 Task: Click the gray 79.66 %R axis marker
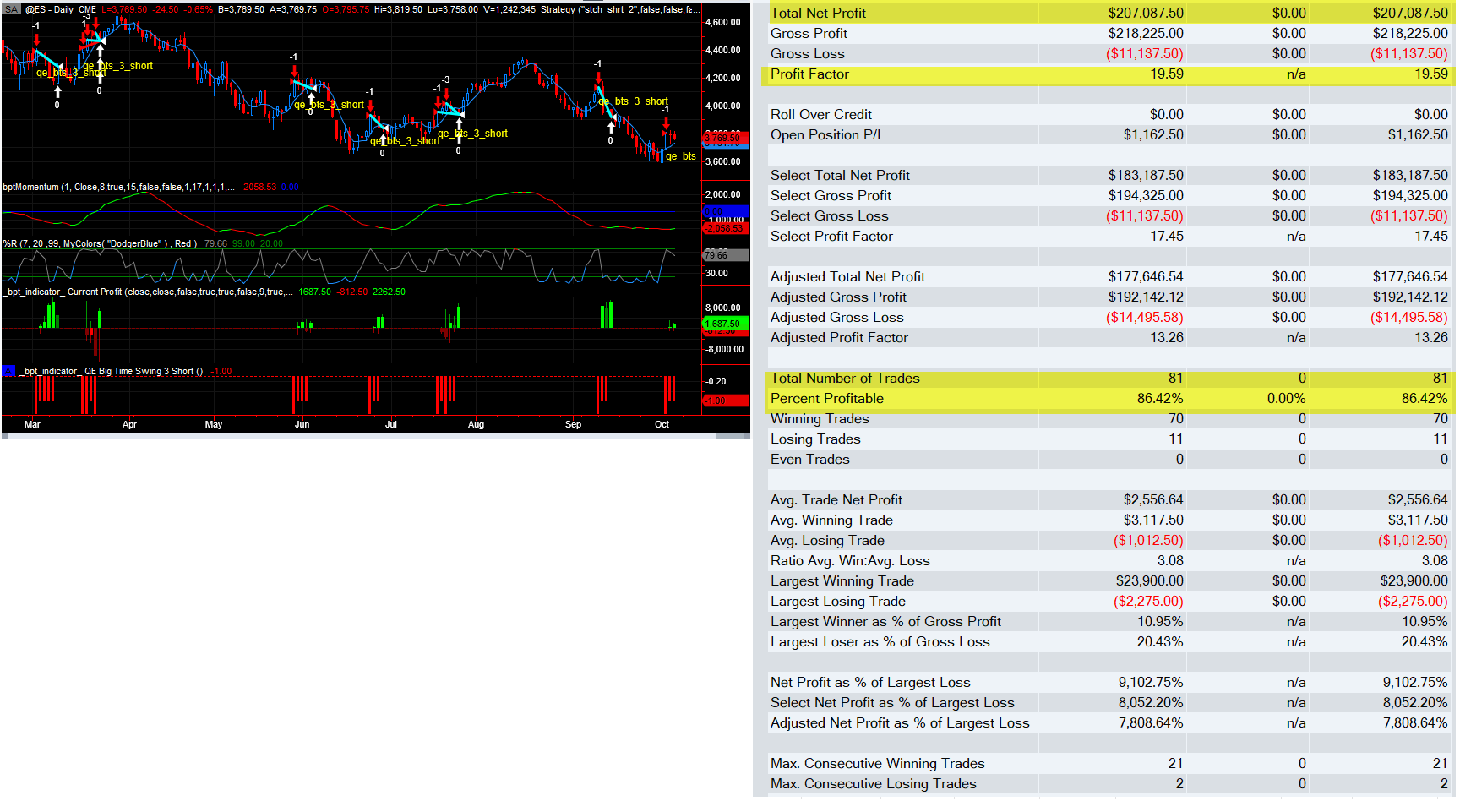[725, 254]
